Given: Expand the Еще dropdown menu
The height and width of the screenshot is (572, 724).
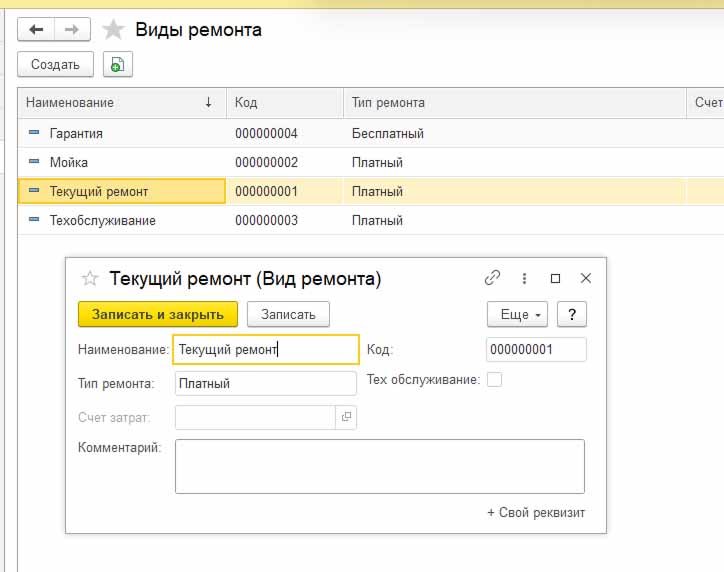Looking at the screenshot, I should pyautogui.click(x=517, y=314).
